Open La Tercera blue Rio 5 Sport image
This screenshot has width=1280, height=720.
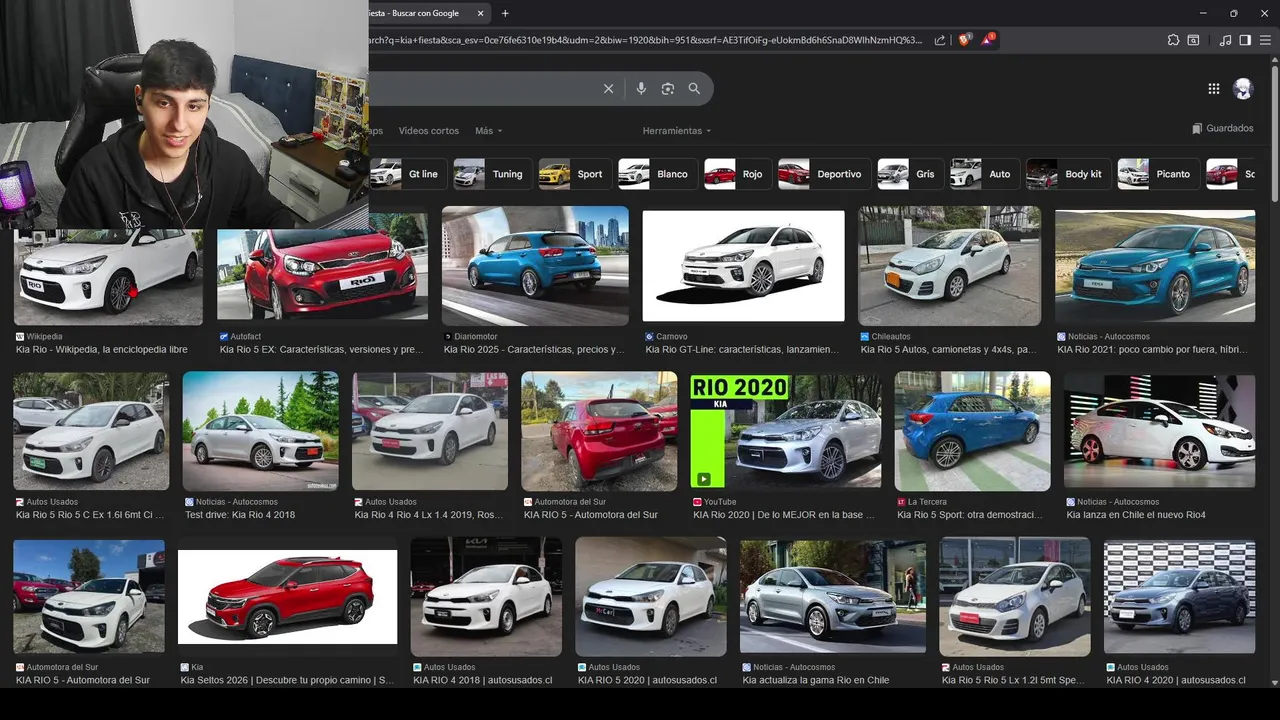tap(973, 431)
